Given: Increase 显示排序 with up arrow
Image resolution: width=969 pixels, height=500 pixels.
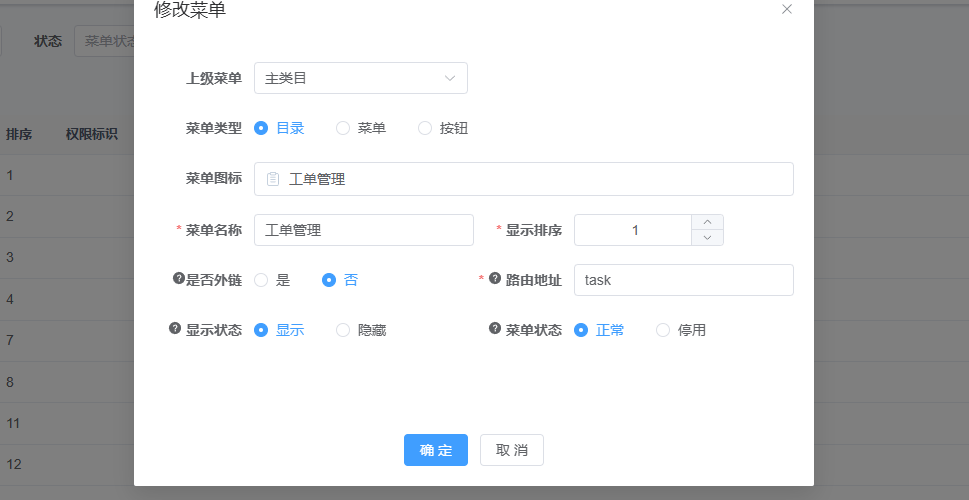Looking at the screenshot, I should 708,222.
